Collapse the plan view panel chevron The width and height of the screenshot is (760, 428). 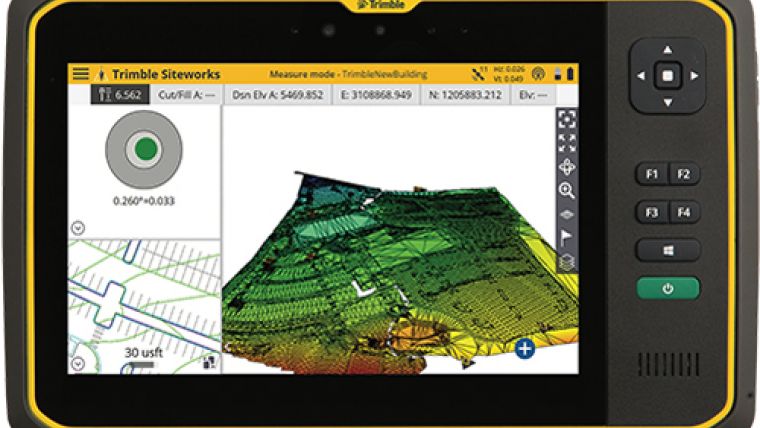[78, 364]
